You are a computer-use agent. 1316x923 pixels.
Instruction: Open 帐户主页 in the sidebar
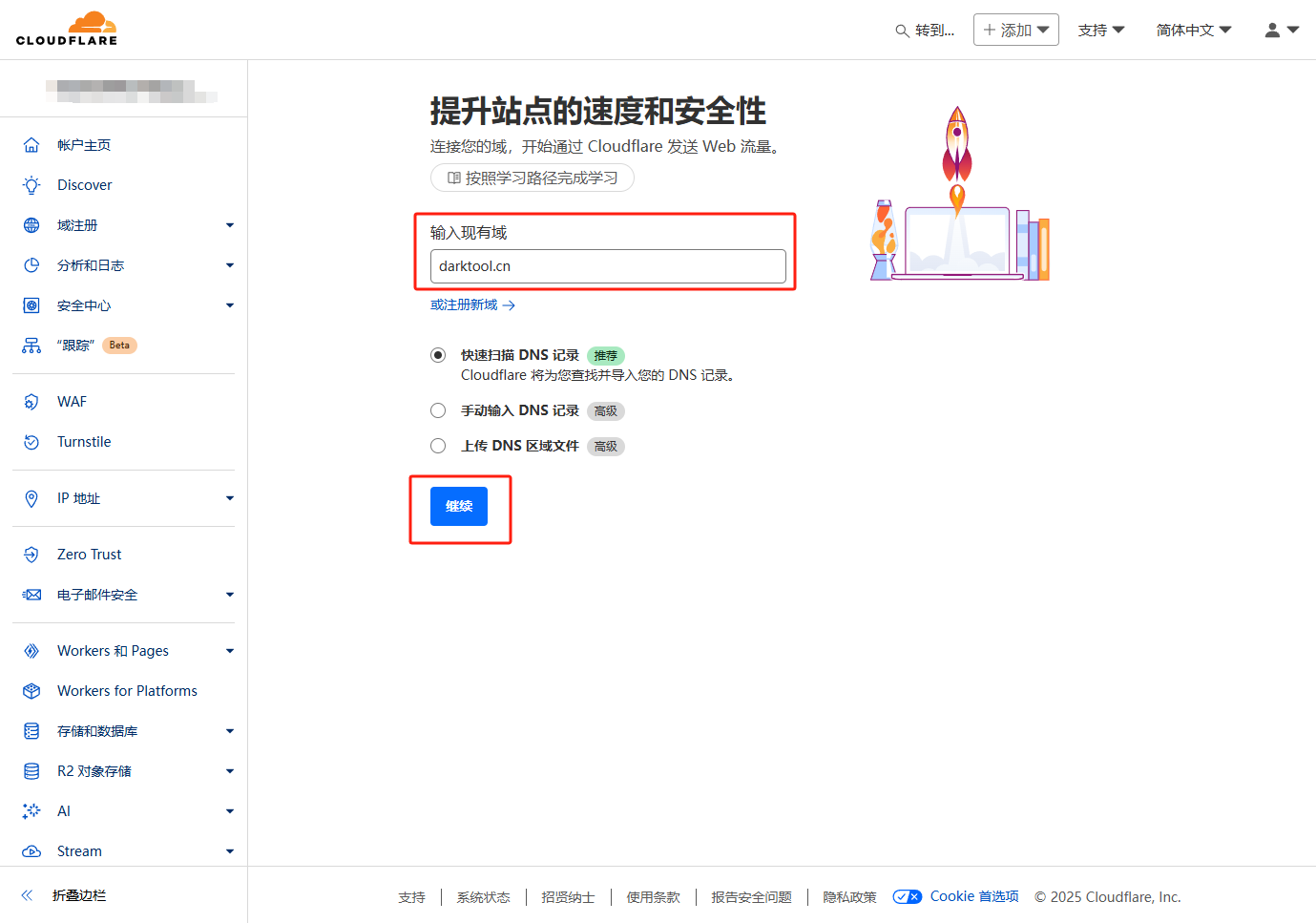(84, 145)
